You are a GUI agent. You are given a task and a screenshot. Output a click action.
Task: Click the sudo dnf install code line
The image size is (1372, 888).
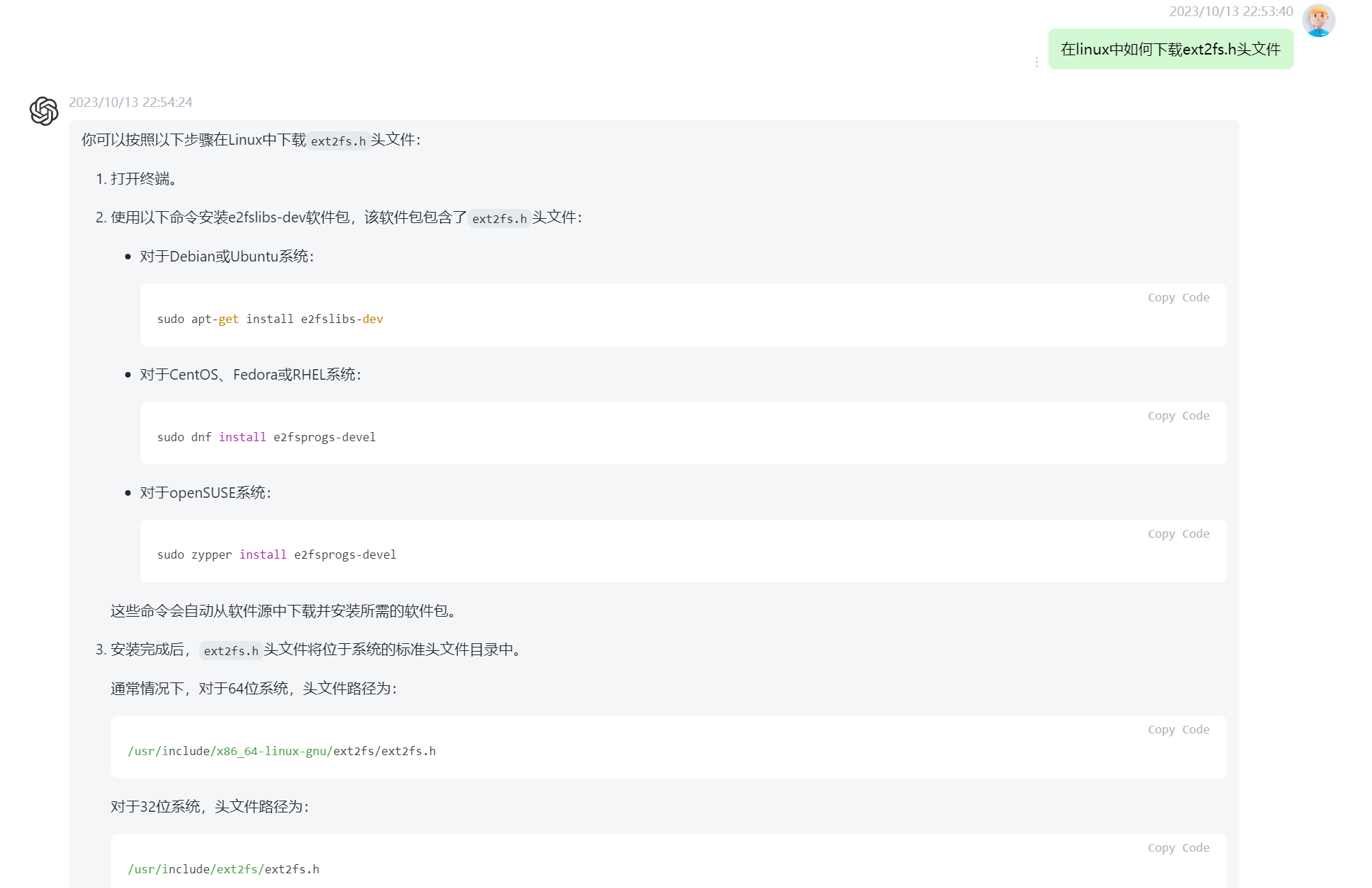(266, 437)
